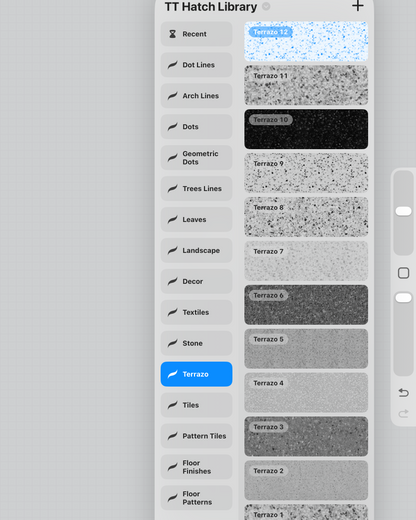Click the brush stroke icon beside Floor Finishes
The width and height of the screenshot is (416, 520).
pos(172,467)
